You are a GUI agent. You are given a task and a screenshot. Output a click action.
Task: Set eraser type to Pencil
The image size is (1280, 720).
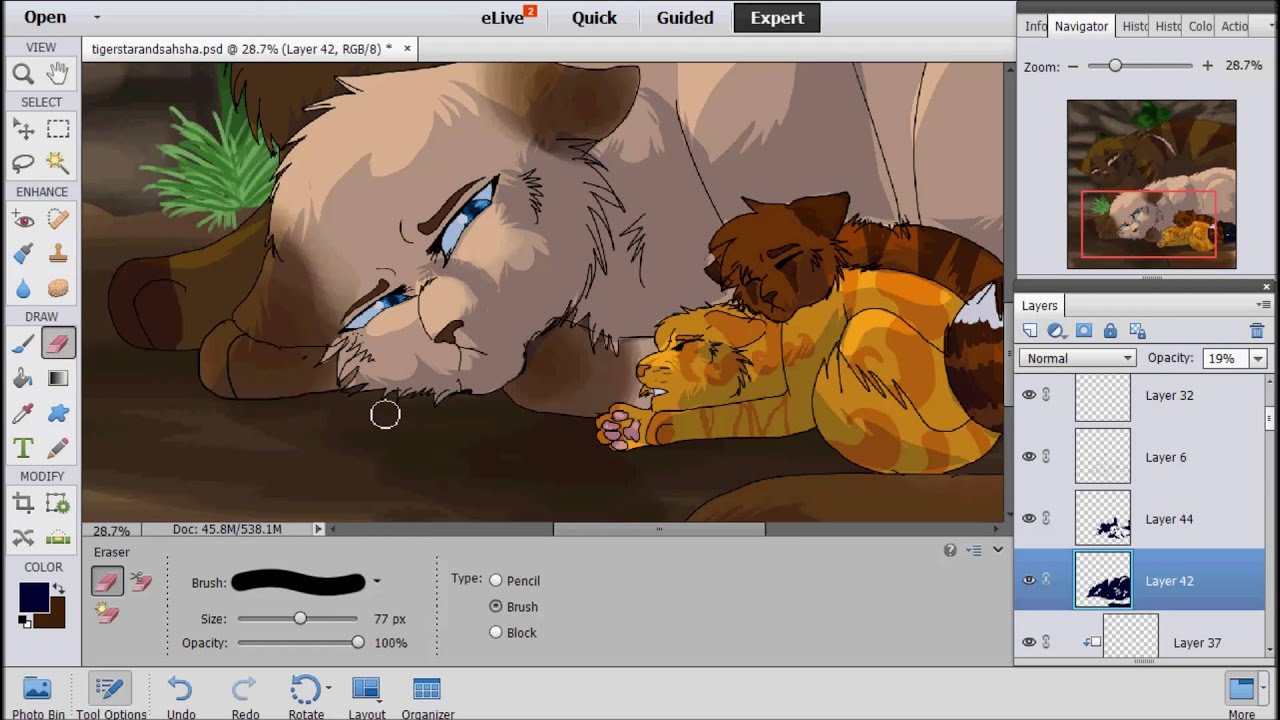coord(496,580)
